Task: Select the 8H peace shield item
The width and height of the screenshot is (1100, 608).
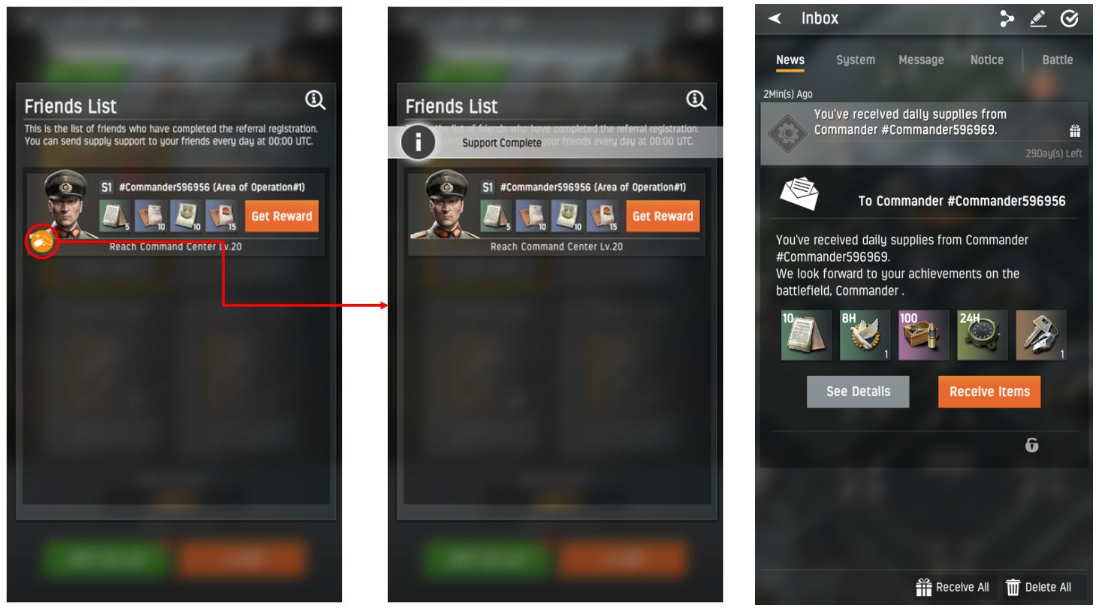Action: (865, 335)
